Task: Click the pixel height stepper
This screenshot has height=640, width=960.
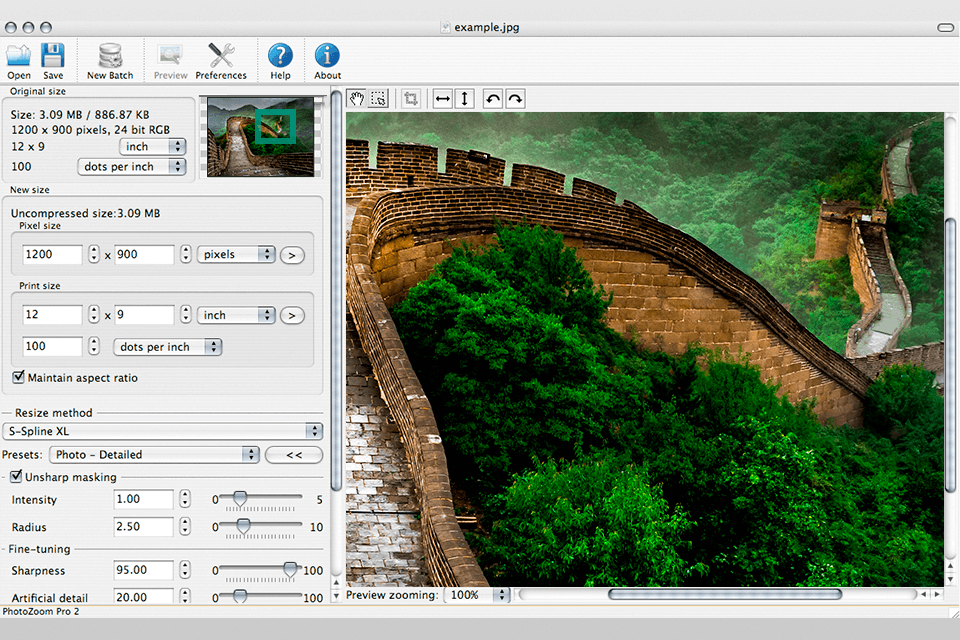Action: tap(186, 254)
